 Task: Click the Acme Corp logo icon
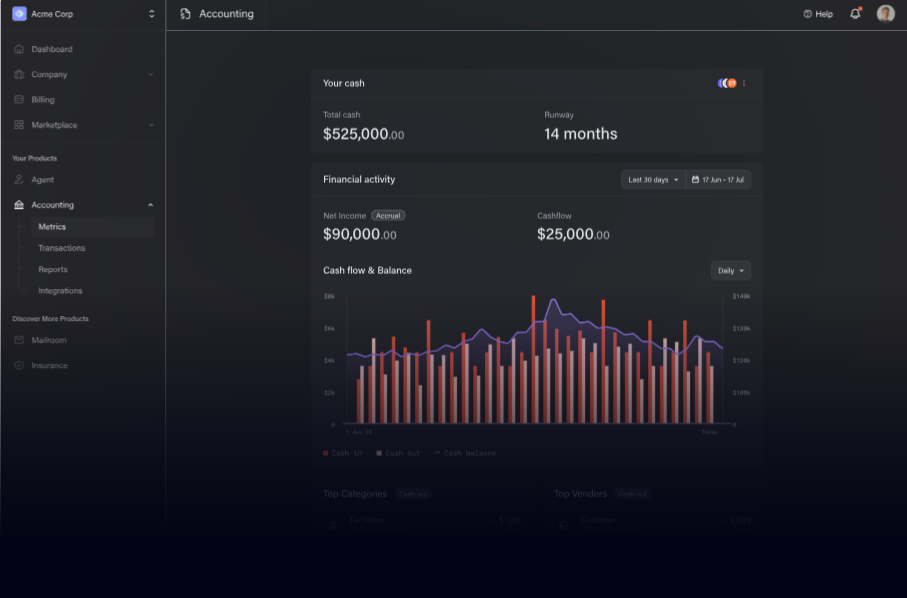click(19, 14)
